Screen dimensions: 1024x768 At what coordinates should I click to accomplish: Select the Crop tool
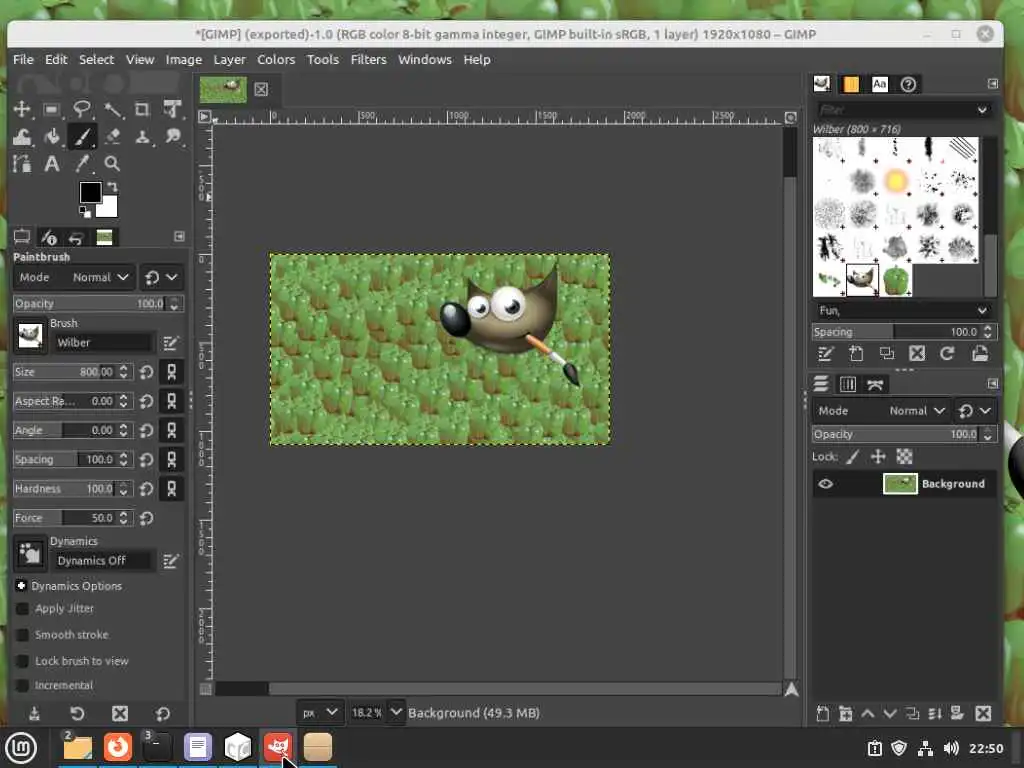142,109
